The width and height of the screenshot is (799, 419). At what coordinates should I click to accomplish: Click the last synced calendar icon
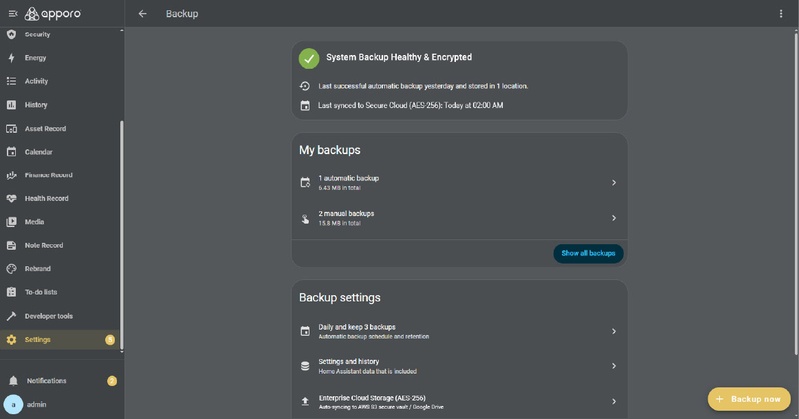coord(305,106)
